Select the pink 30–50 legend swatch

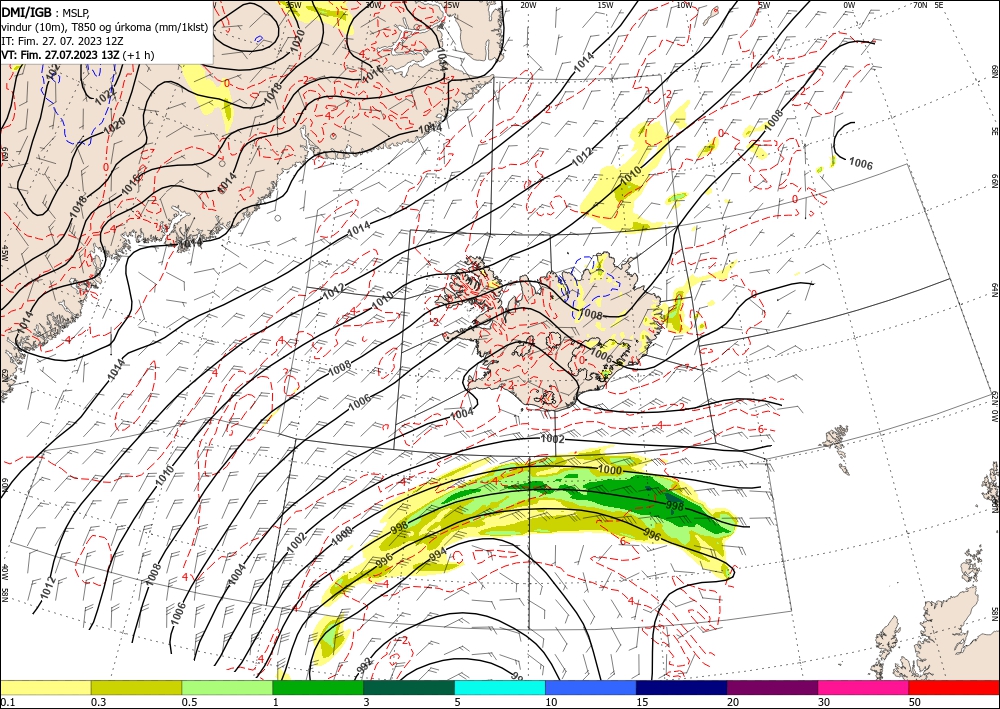(x=864, y=687)
